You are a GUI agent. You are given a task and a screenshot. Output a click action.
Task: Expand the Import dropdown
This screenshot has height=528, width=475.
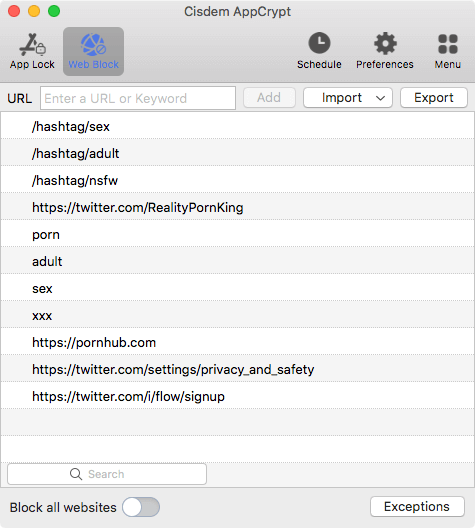(348, 98)
